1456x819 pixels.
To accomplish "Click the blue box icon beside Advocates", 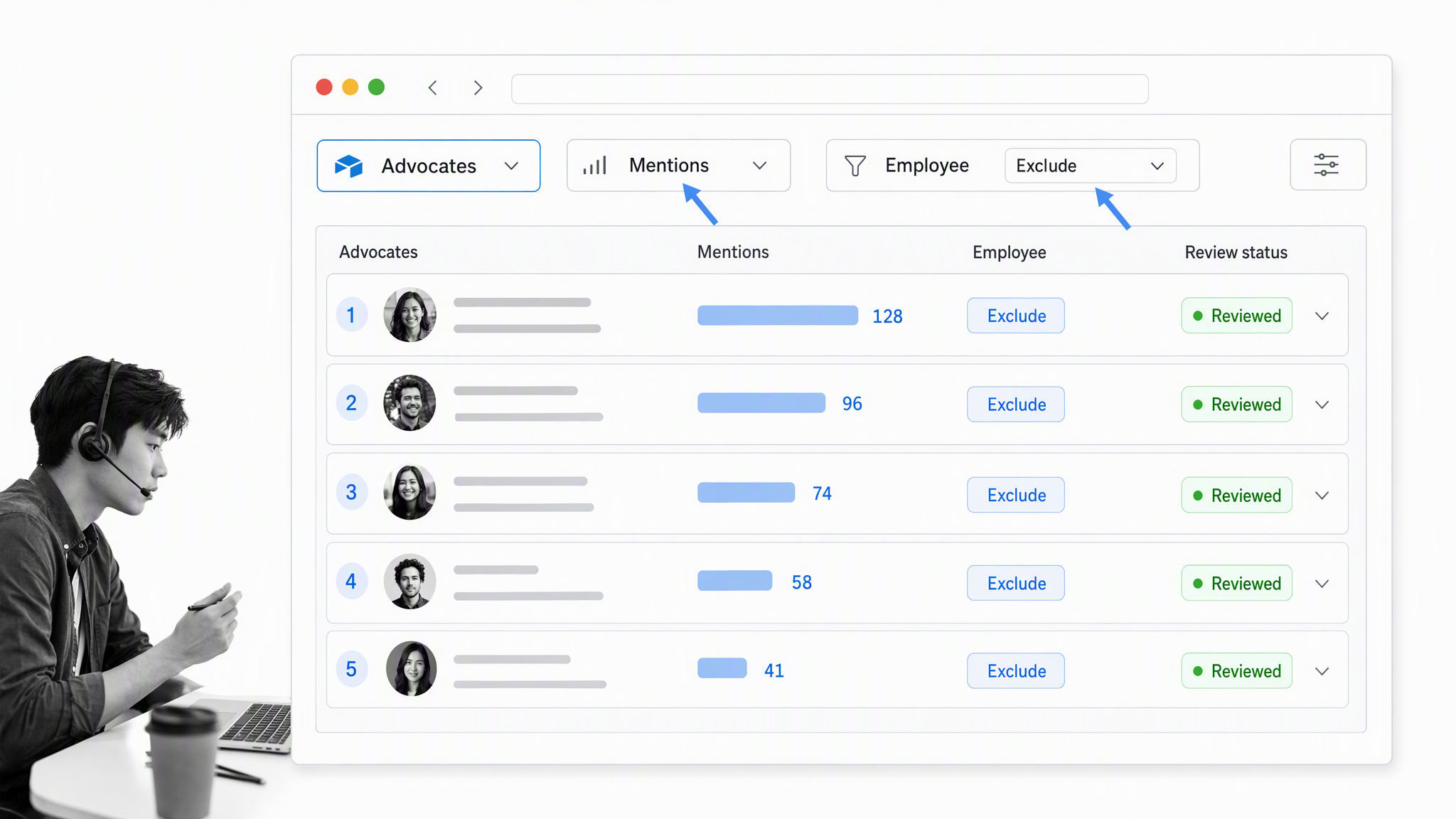I will pyautogui.click(x=349, y=166).
